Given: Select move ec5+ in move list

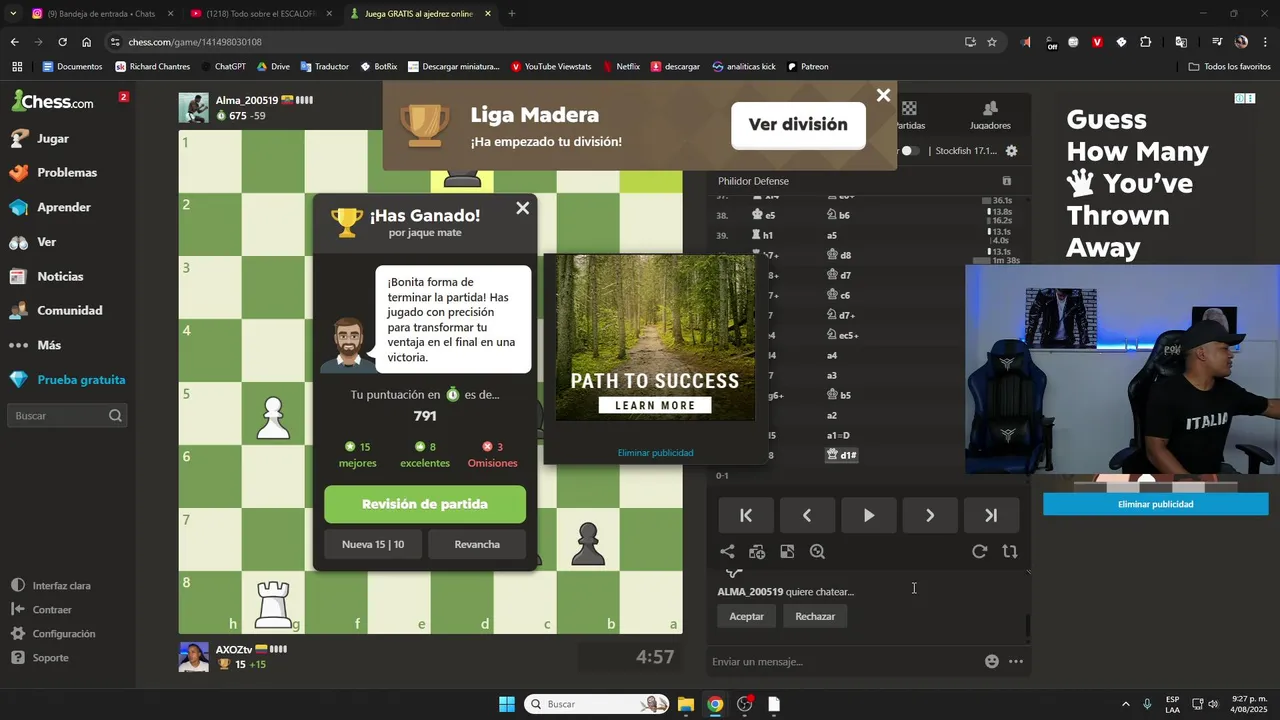Looking at the screenshot, I should [842, 335].
